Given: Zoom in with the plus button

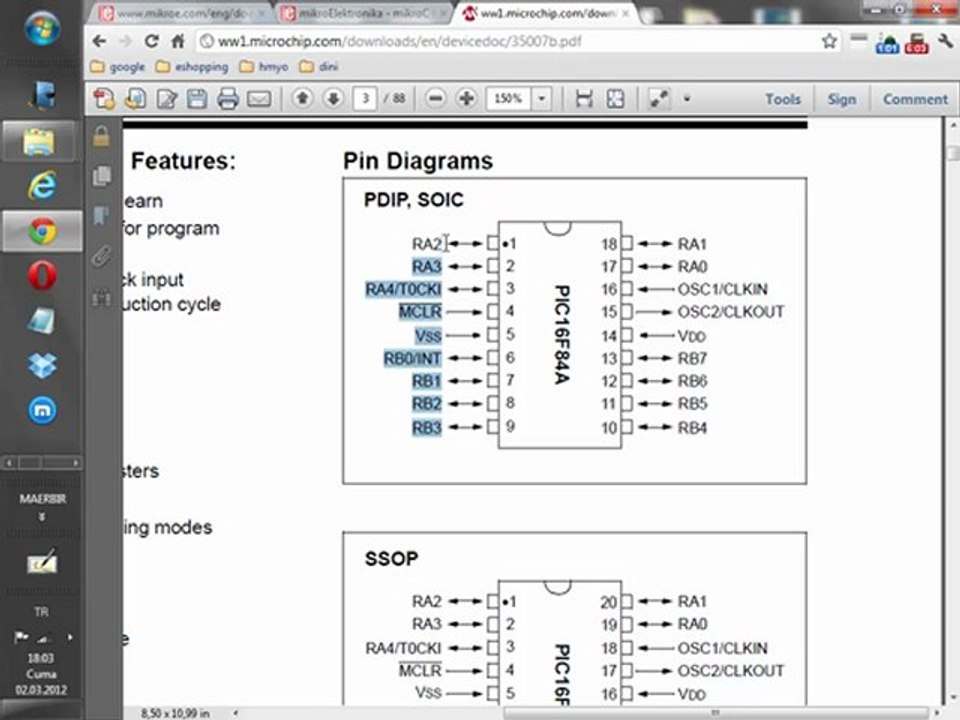Looking at the screenshot, I should (x=467, y=98).
